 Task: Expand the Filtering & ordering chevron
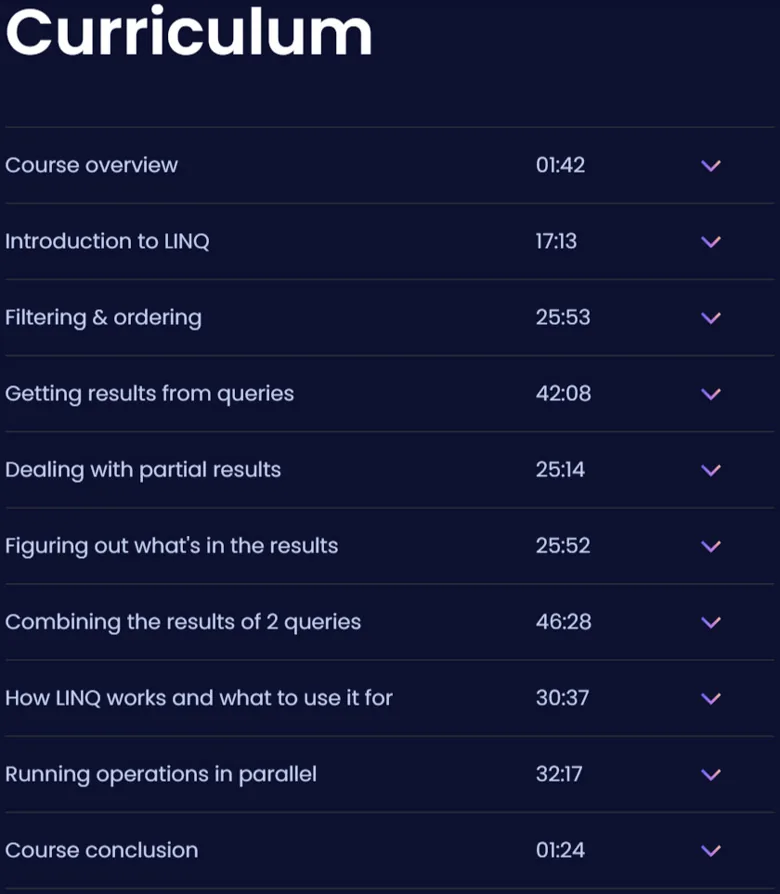(710, 318)
